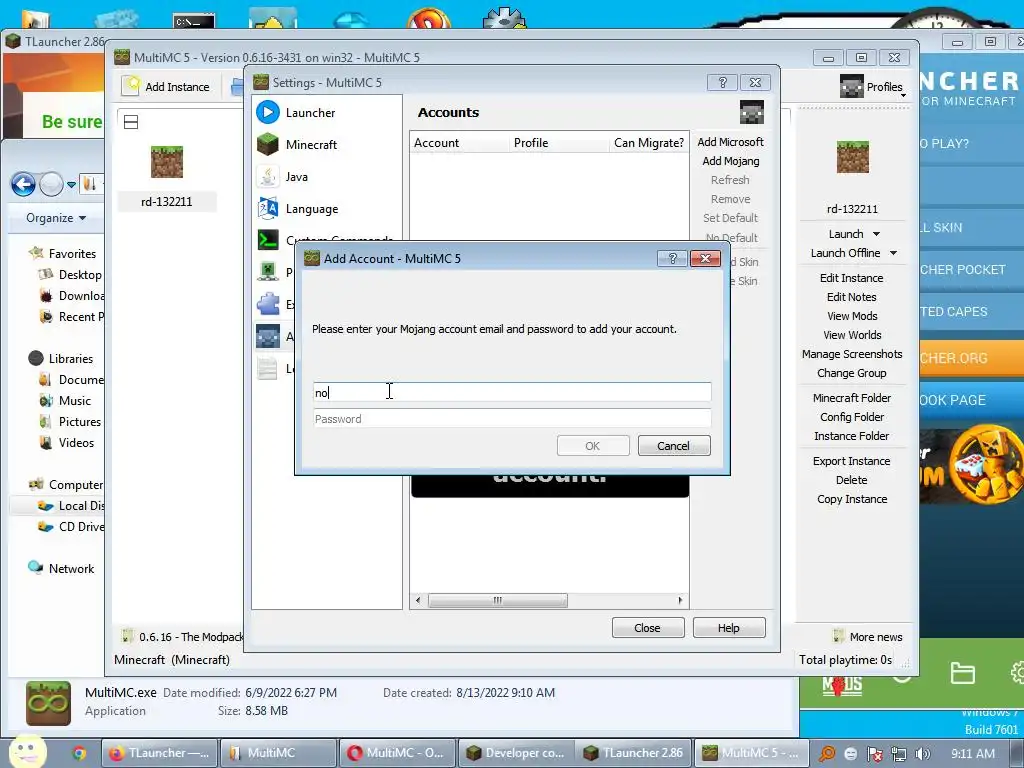Open Instance Folder from side panel
The height and width of the screenshot is (768, 1024).
pos(852,436)
